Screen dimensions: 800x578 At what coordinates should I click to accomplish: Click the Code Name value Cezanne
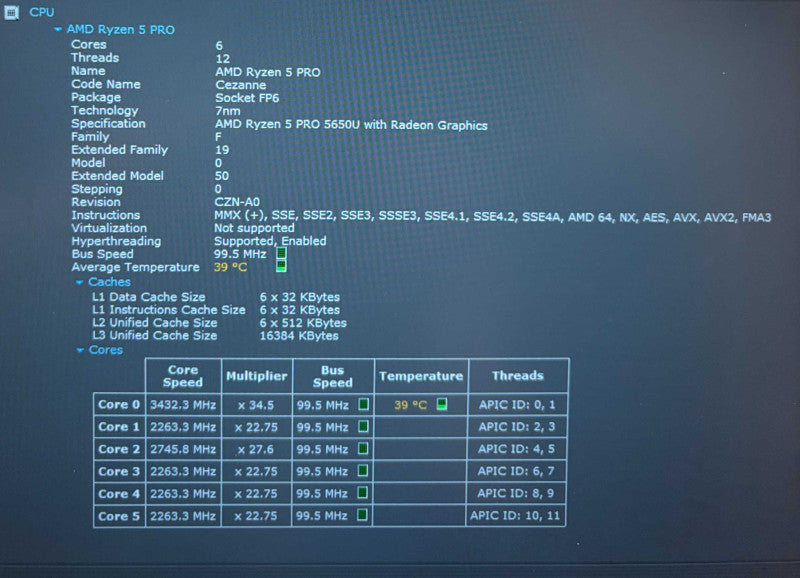coord(240,85)
